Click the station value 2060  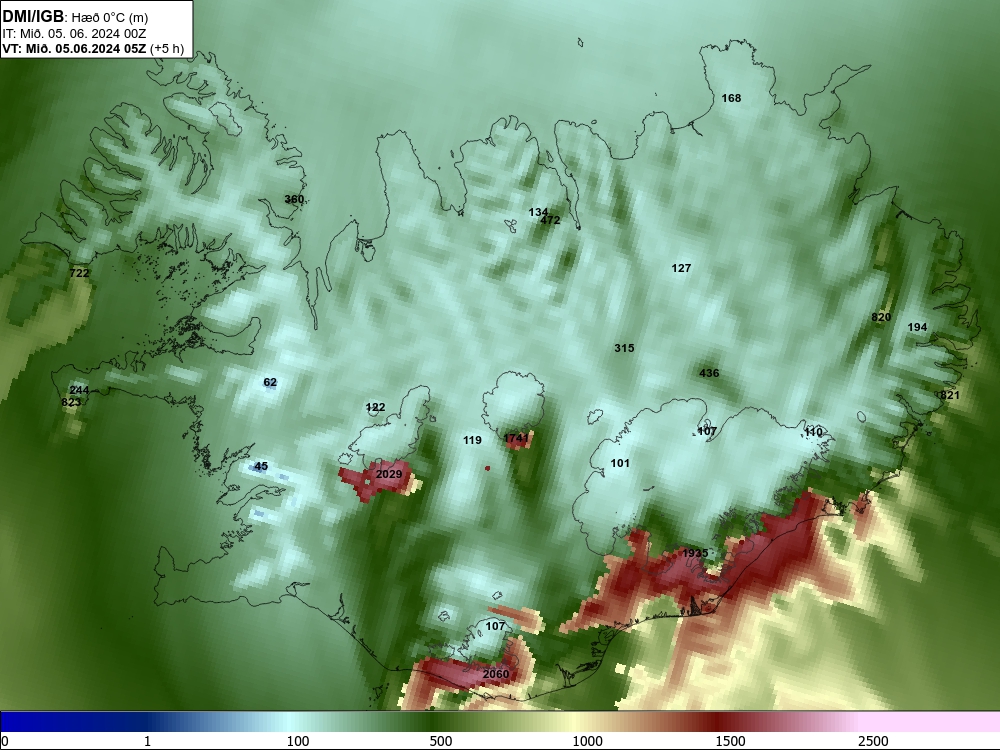point(496,674)
